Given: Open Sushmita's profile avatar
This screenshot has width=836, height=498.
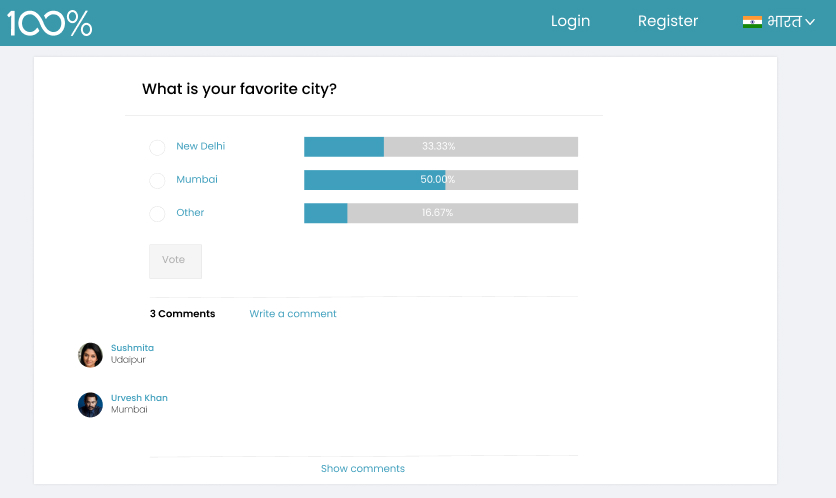Looking at the screenshot, I should click(x=90, y=355).
